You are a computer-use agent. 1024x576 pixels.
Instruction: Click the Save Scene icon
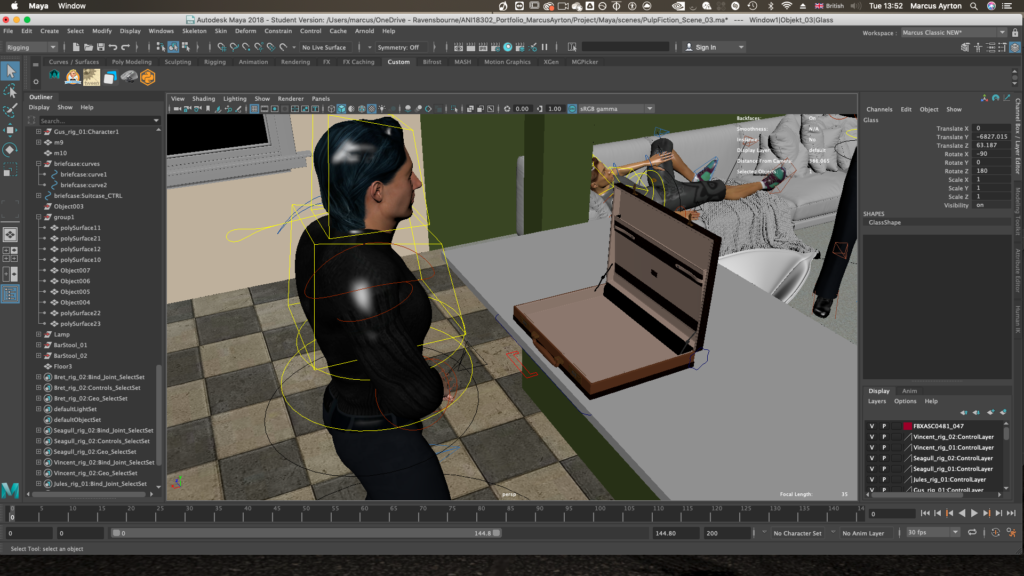click(x=101, y=47)
